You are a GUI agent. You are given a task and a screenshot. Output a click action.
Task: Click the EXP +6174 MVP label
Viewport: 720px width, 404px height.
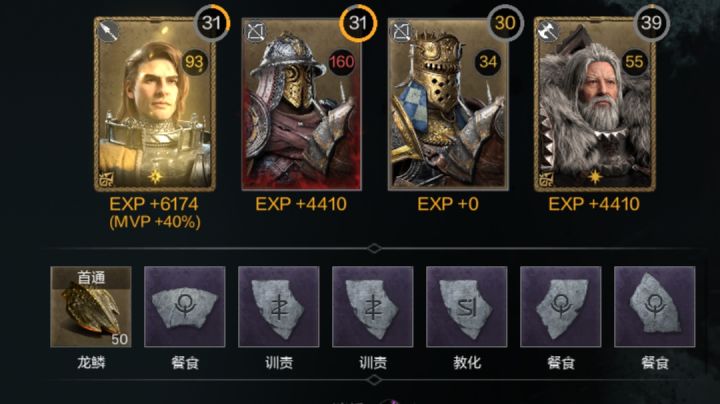(x=154, y=213)
